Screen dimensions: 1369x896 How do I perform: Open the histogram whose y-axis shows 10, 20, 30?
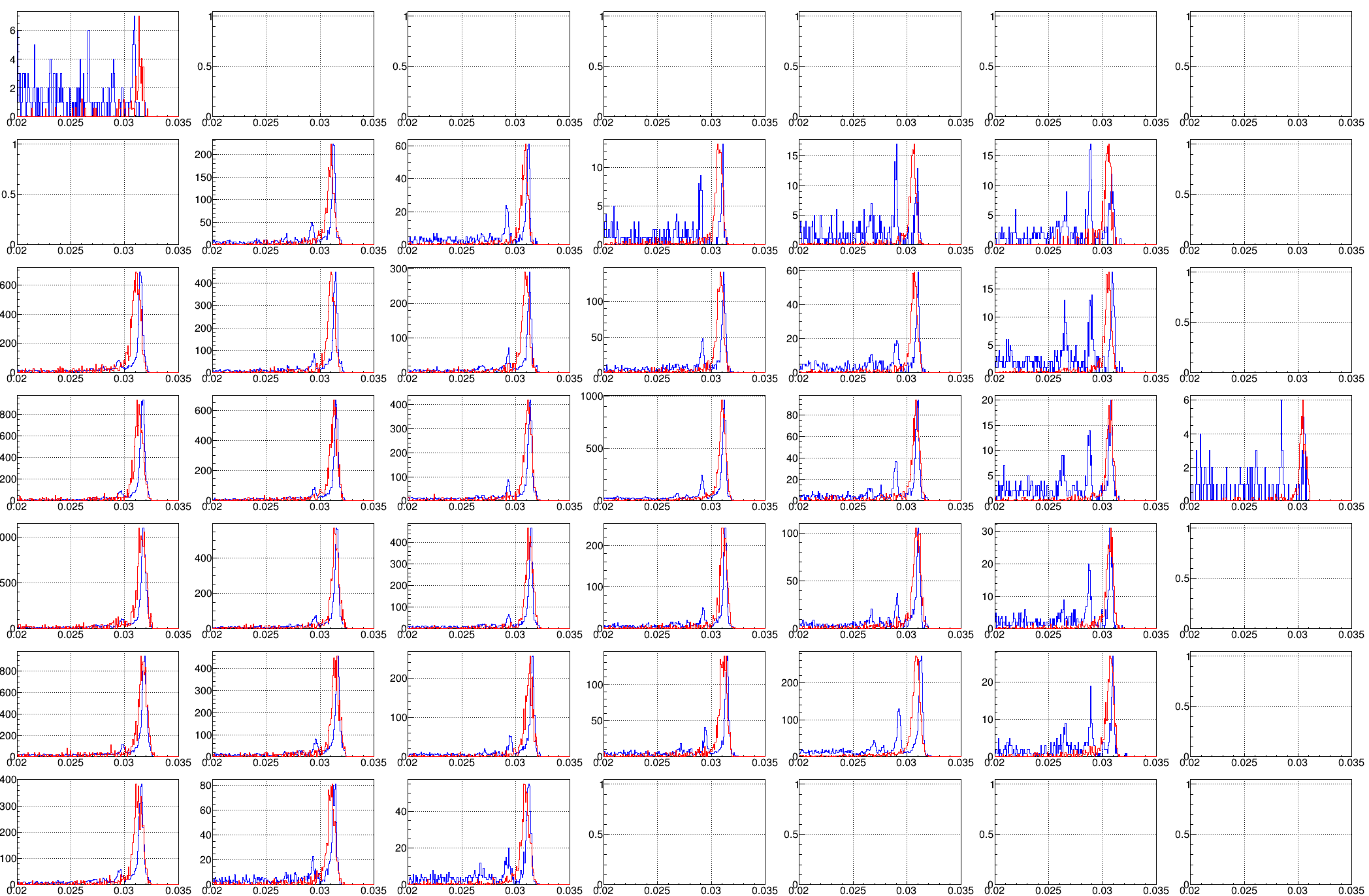click(x=1075, y=576)
